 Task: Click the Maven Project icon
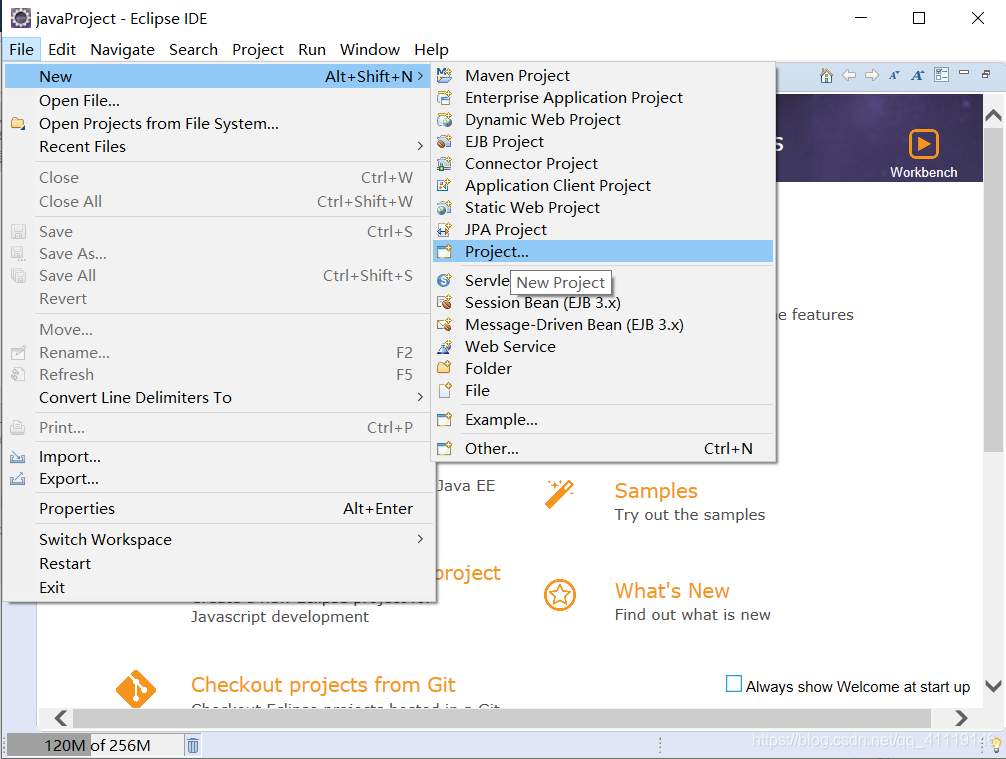tap(445, 75)
